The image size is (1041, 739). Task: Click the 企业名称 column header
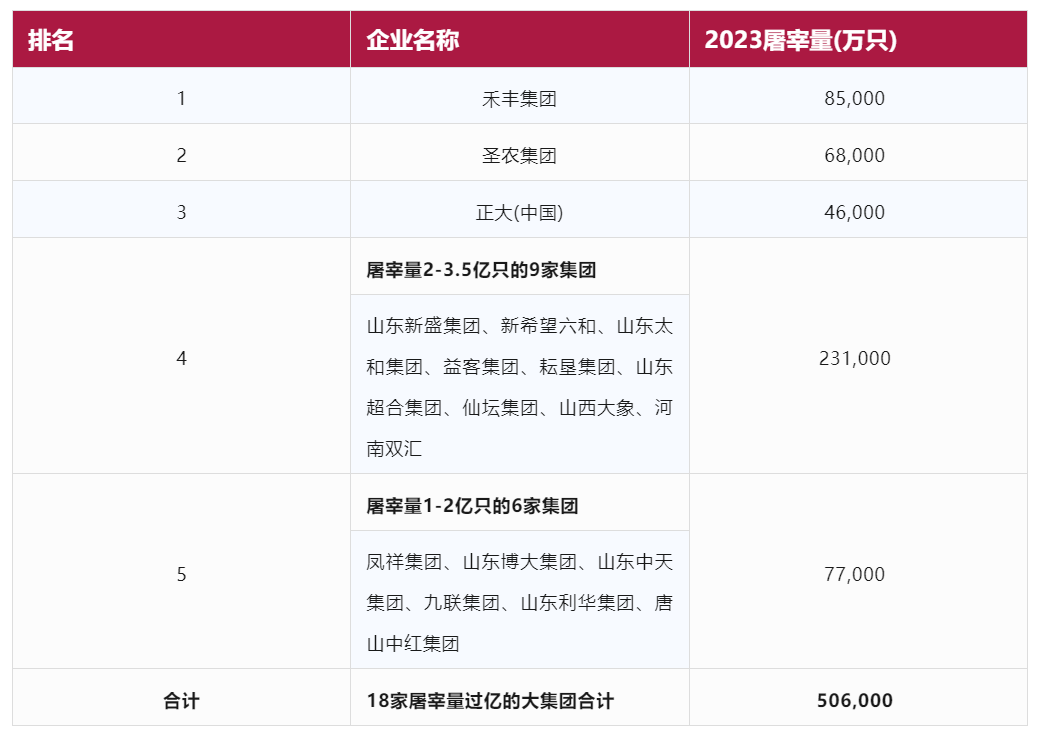click(520, 39)
